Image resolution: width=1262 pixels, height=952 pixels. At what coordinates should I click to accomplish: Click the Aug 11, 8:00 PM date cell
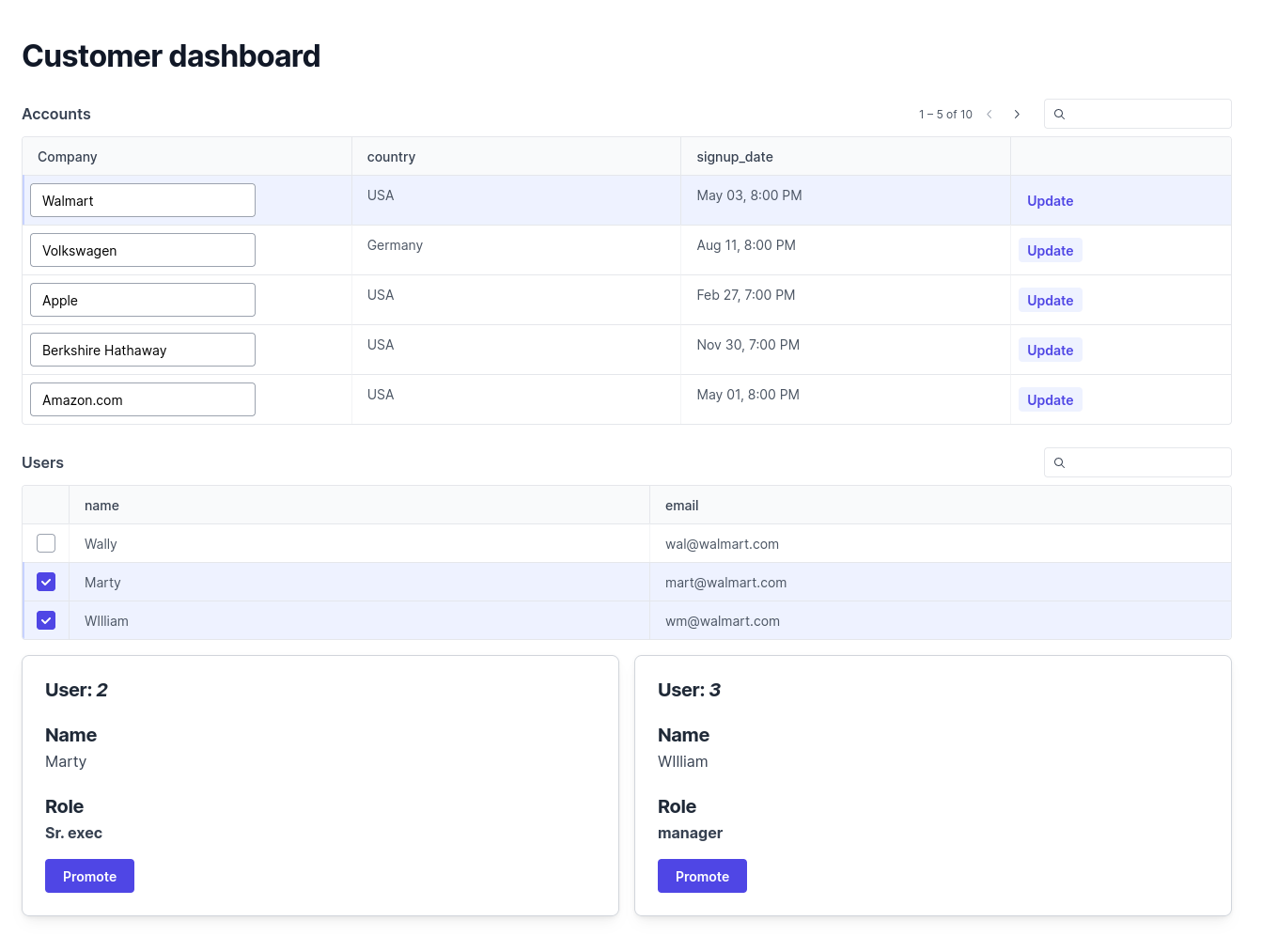pyautogui.click(x=846, y=250)
